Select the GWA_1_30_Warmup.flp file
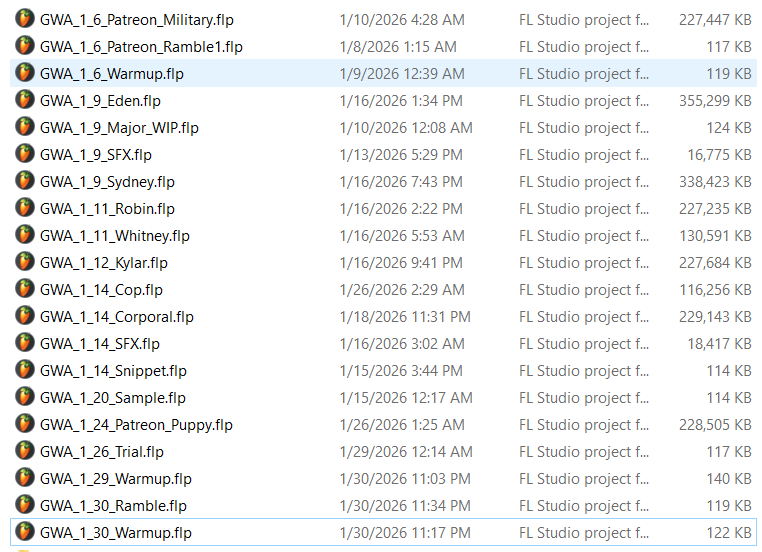This screenshot has width=762, height=552. [x=116, y=532]
